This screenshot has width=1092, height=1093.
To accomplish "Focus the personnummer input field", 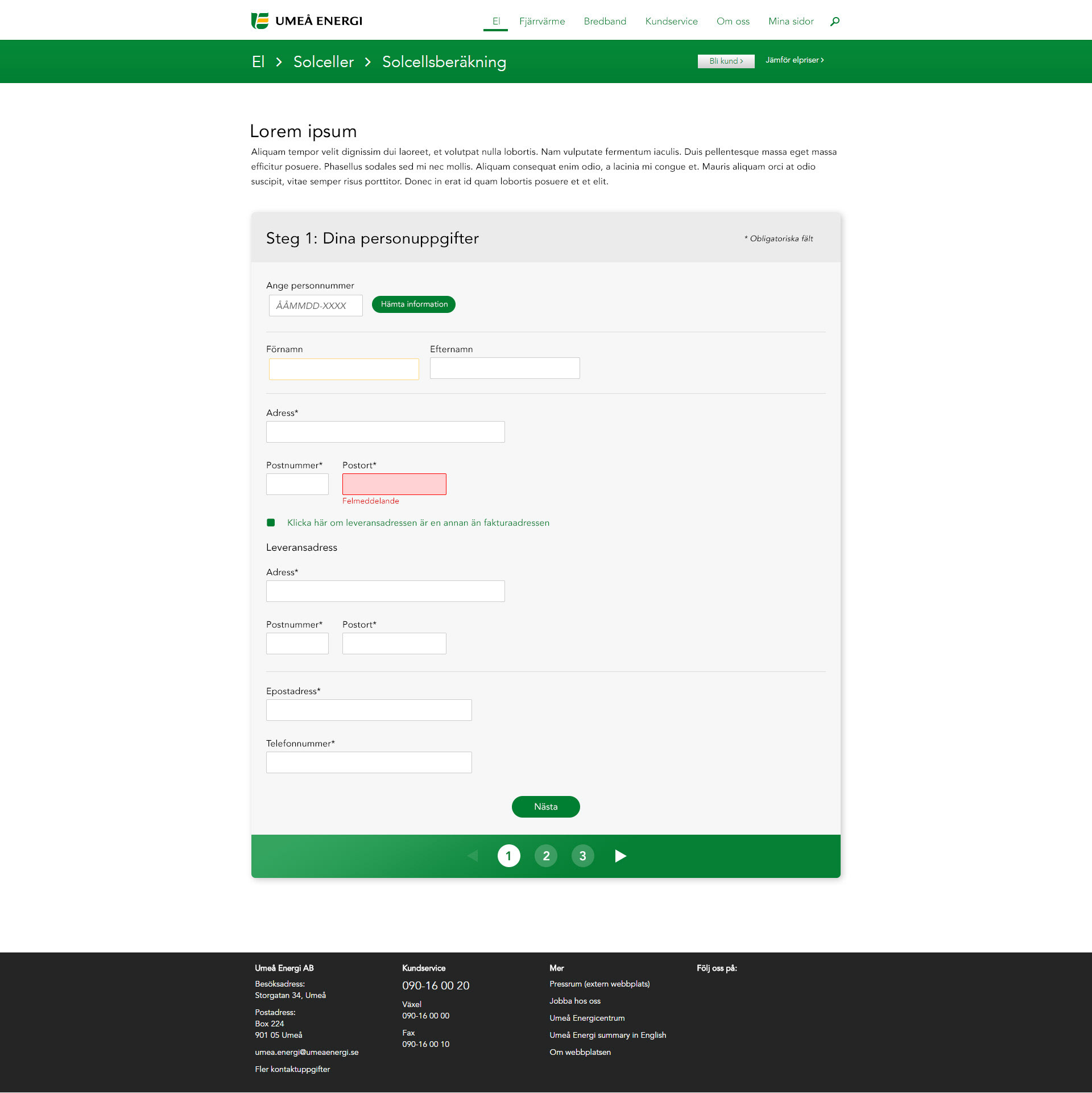I will [316, 306].
